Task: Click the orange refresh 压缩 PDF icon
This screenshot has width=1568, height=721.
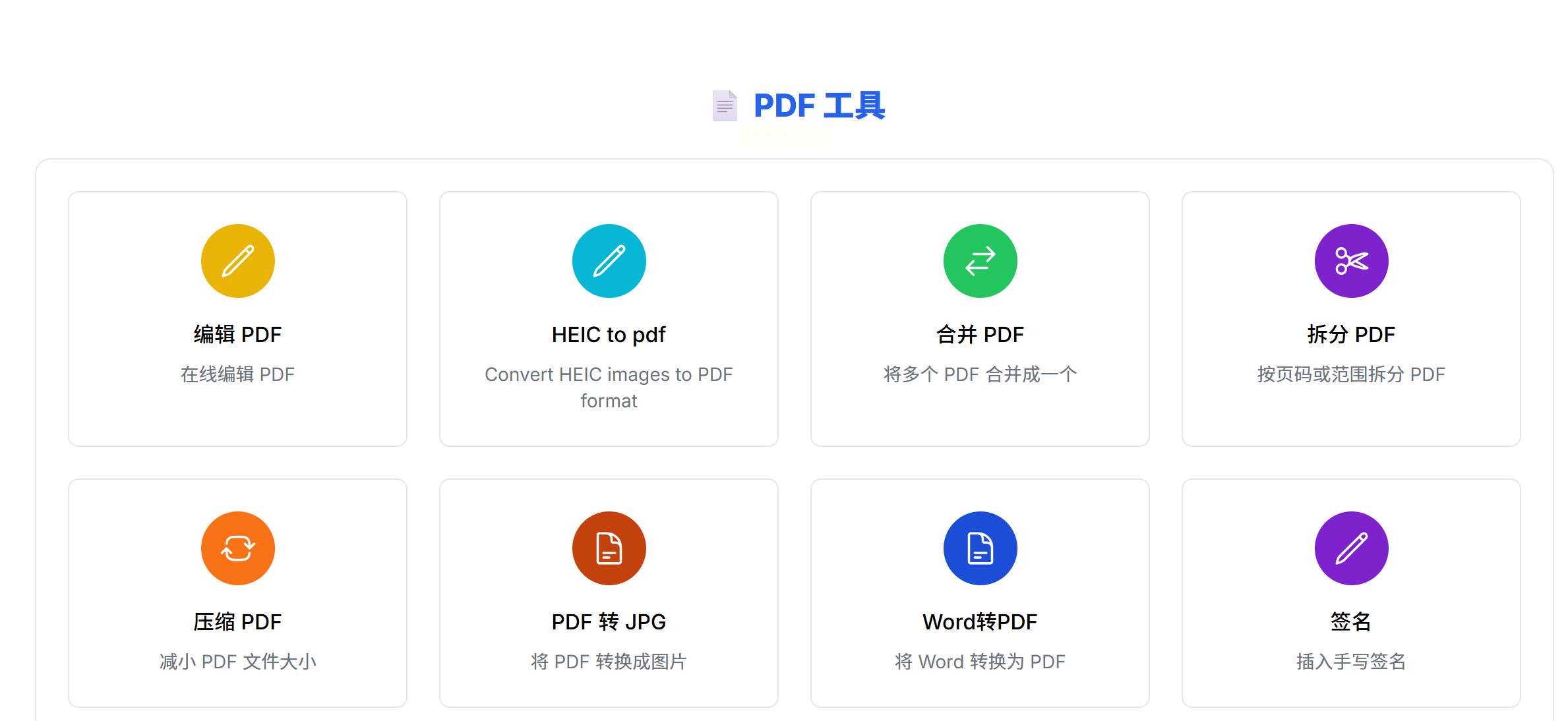Action: point(237,548)
